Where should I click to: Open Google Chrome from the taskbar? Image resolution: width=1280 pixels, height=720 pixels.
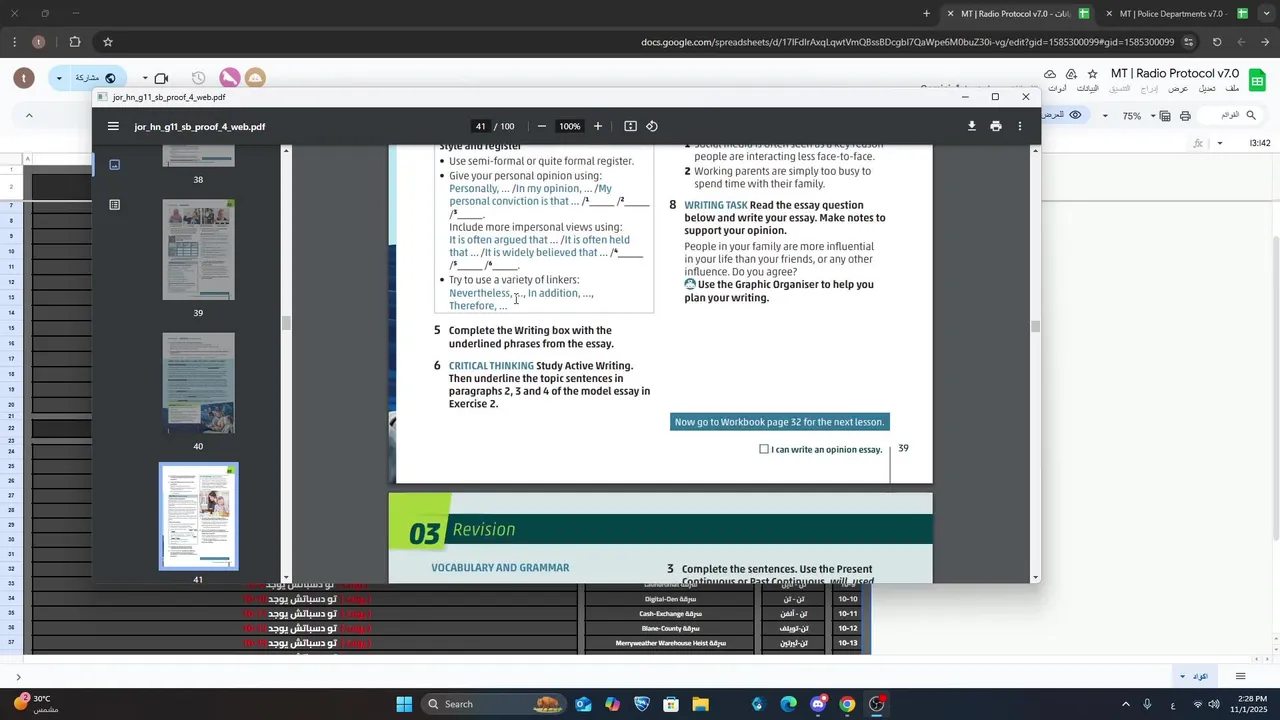point(847,704)
